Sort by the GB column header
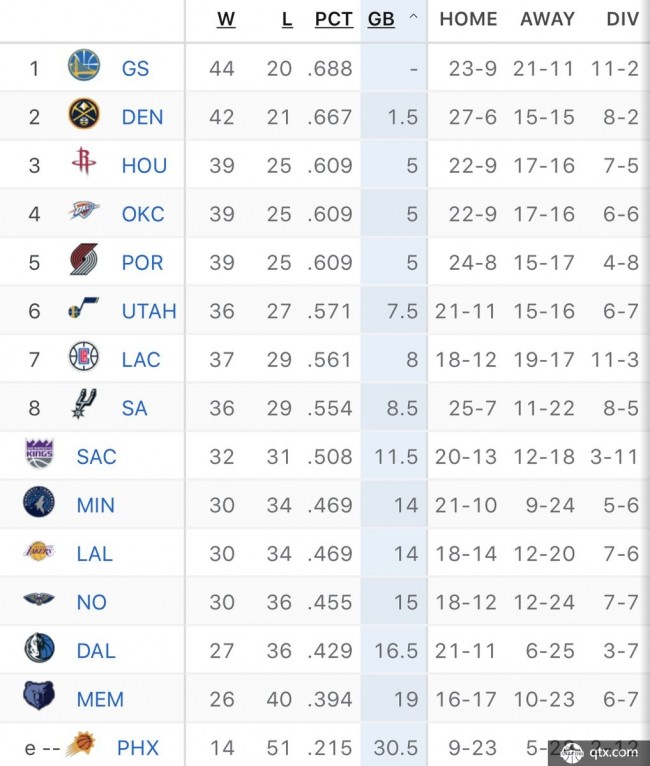 [x=381, y=20]
